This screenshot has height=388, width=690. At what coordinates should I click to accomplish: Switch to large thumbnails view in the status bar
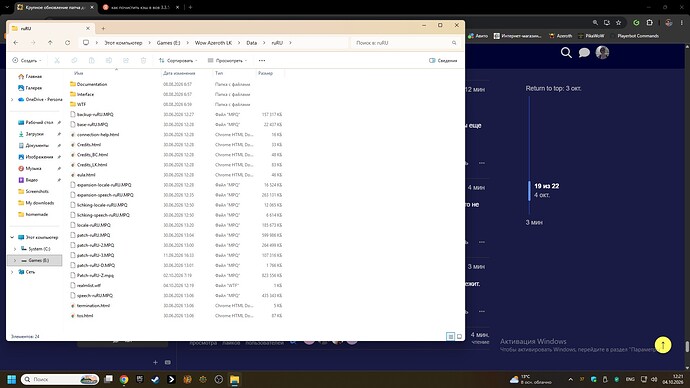pos(459,336)
